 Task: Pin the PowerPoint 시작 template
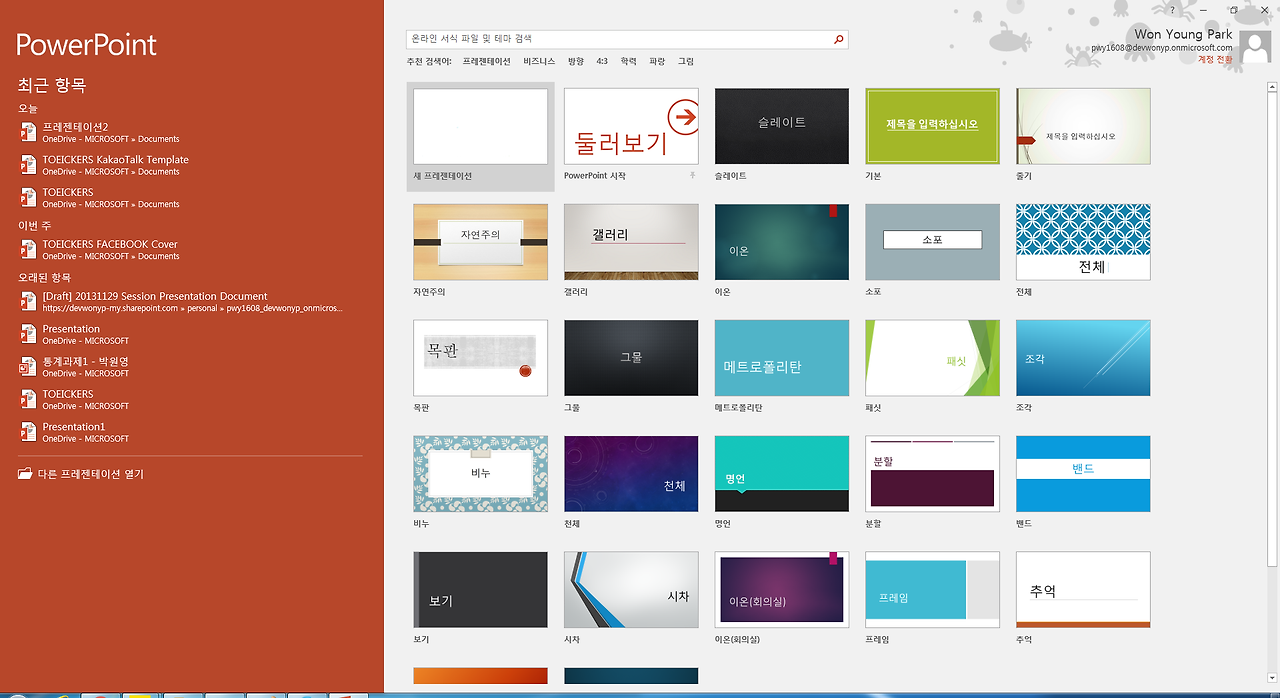[x=691, y=175]
